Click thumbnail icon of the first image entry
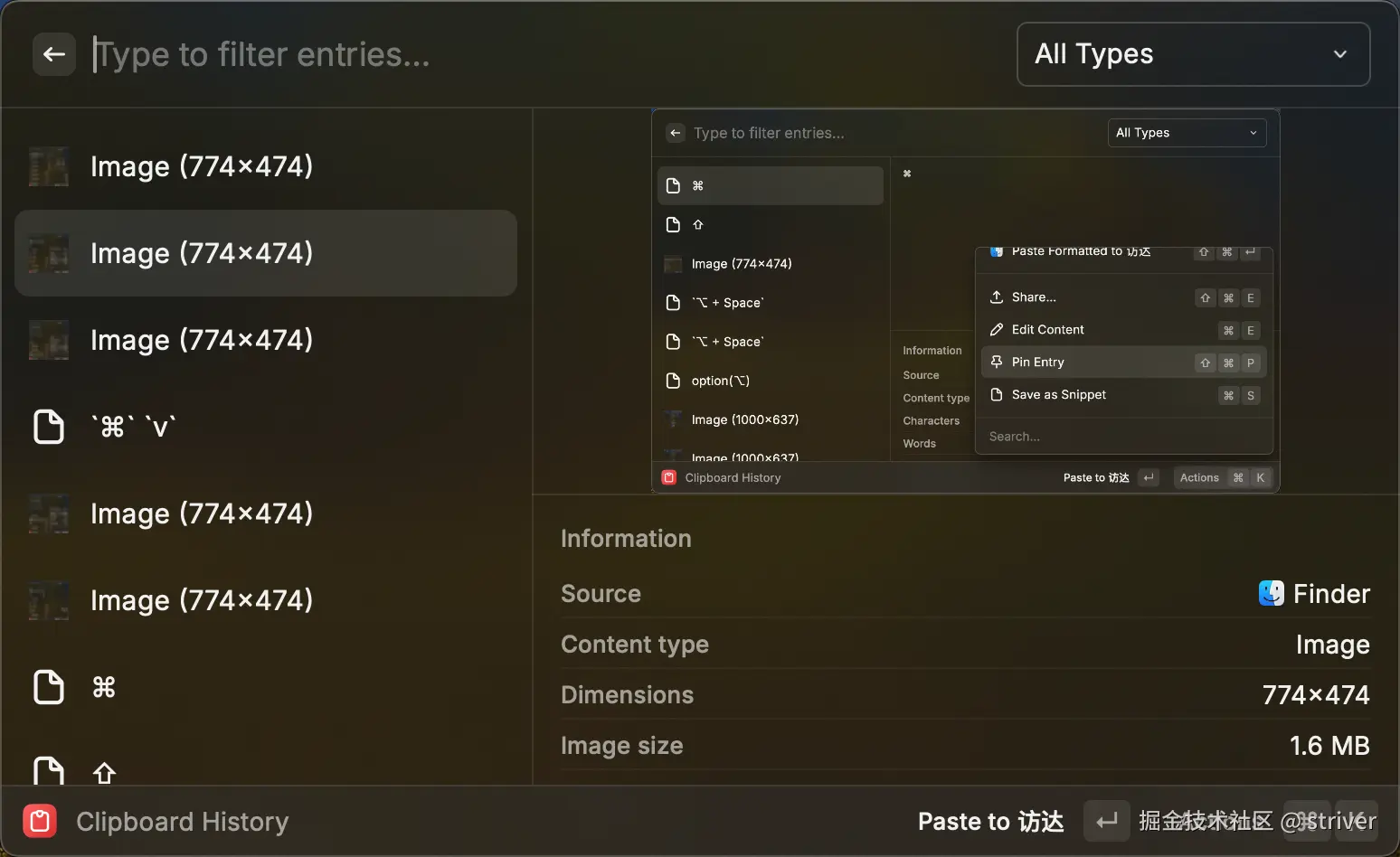The height and width of the screenshot is (857, 1400). [x=49, y=166]
